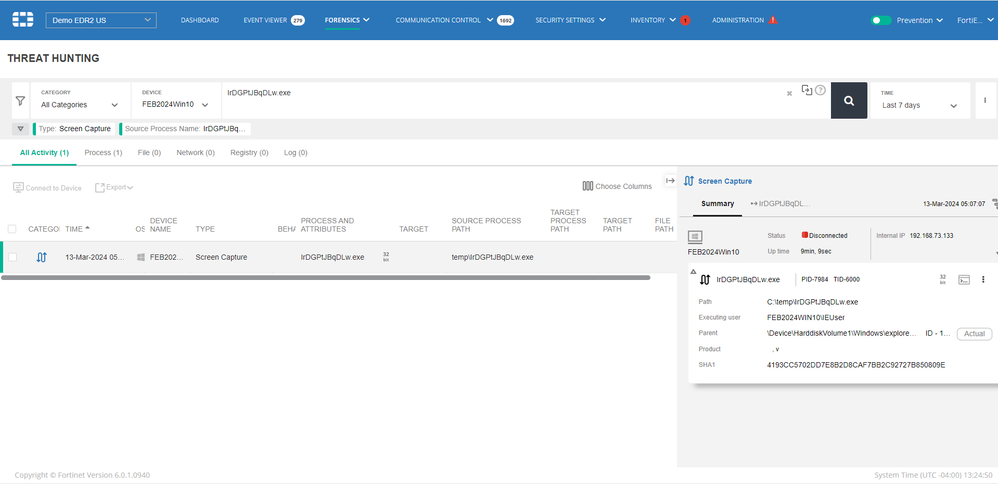Click the SHA1 hash value
The width and height of the screenshot is (998, 484).
[856, 365]
